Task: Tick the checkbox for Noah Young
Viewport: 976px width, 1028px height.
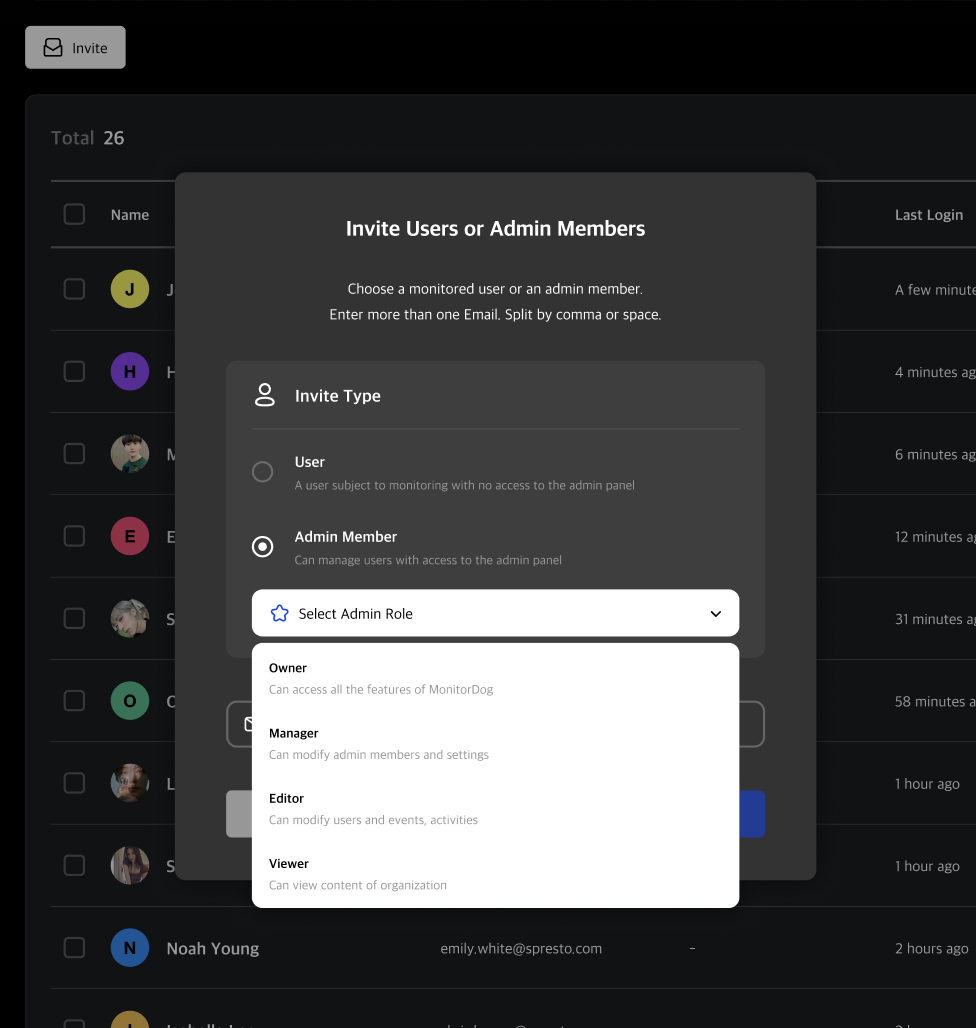Action: [75, 948]
